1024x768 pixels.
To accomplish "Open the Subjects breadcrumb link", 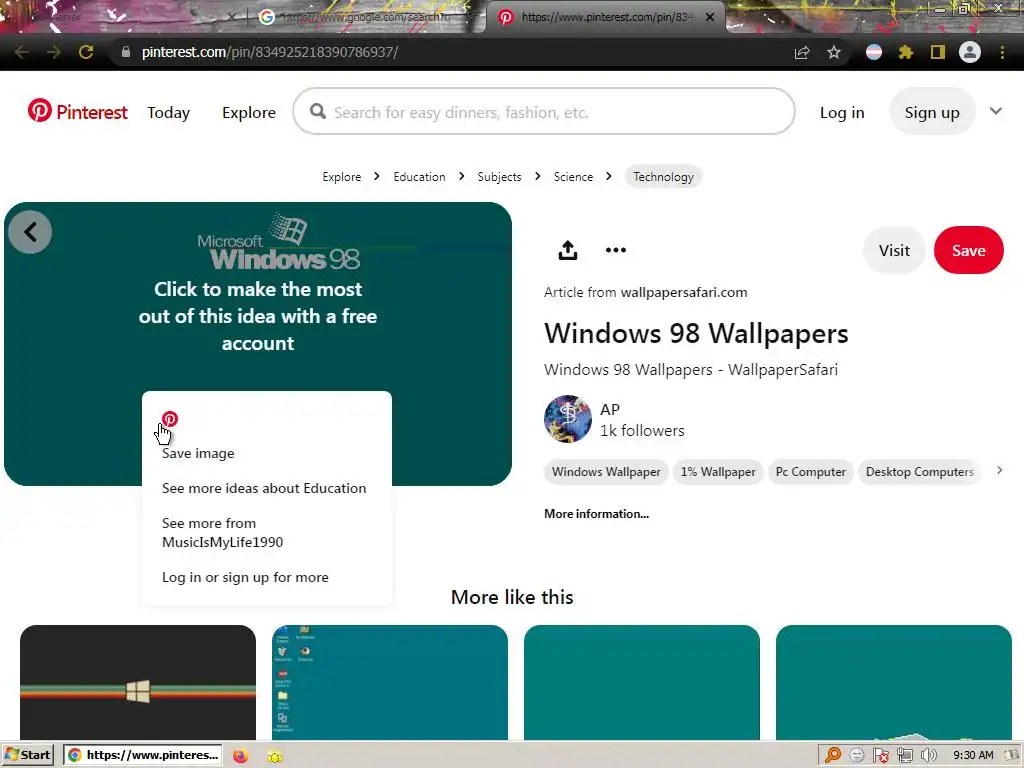I will coord(499,177).
